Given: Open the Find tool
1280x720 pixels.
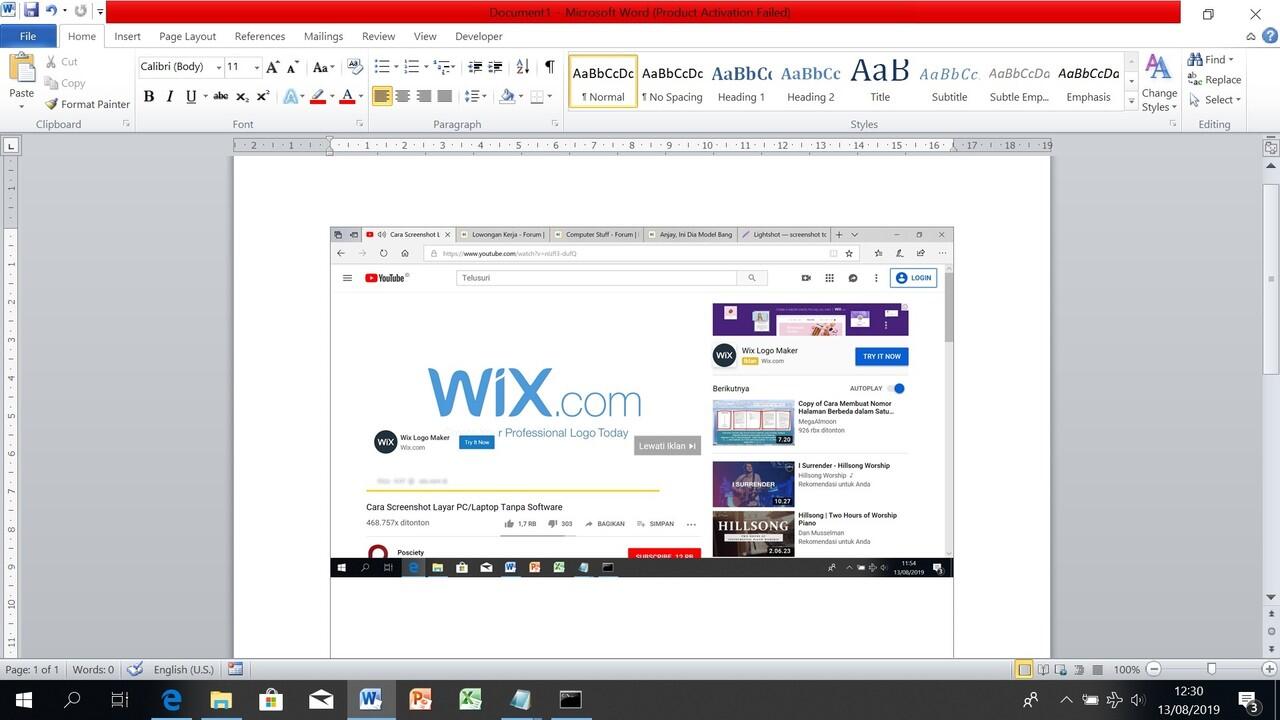Looking at the screenshot, I should click(x=1212, y=59).
